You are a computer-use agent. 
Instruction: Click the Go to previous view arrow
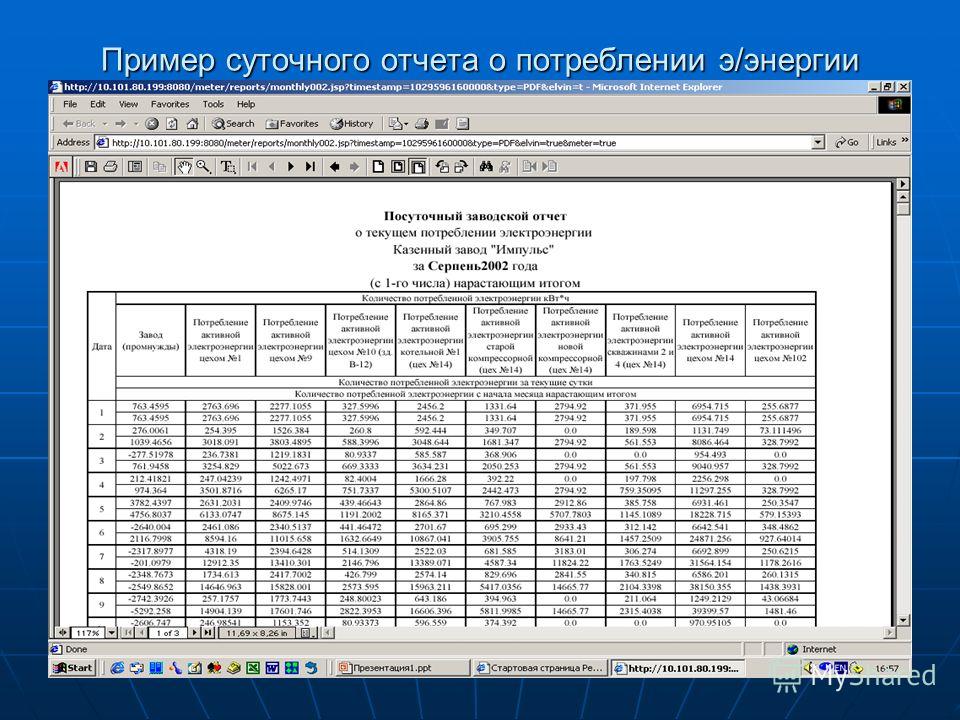pos(334,167)
